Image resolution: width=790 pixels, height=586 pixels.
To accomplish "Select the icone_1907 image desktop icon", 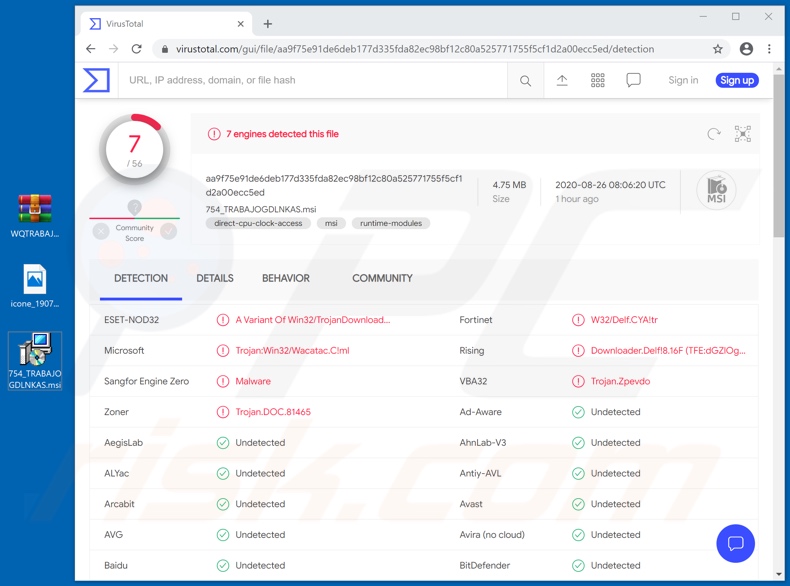I will click(35, 286).
